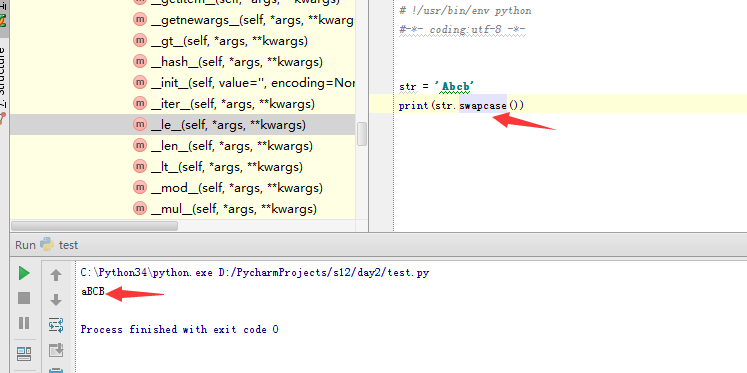Click the aBCB output text
Image resolution: width=747 pixels, height=373 pixels.
click(92, 292)
